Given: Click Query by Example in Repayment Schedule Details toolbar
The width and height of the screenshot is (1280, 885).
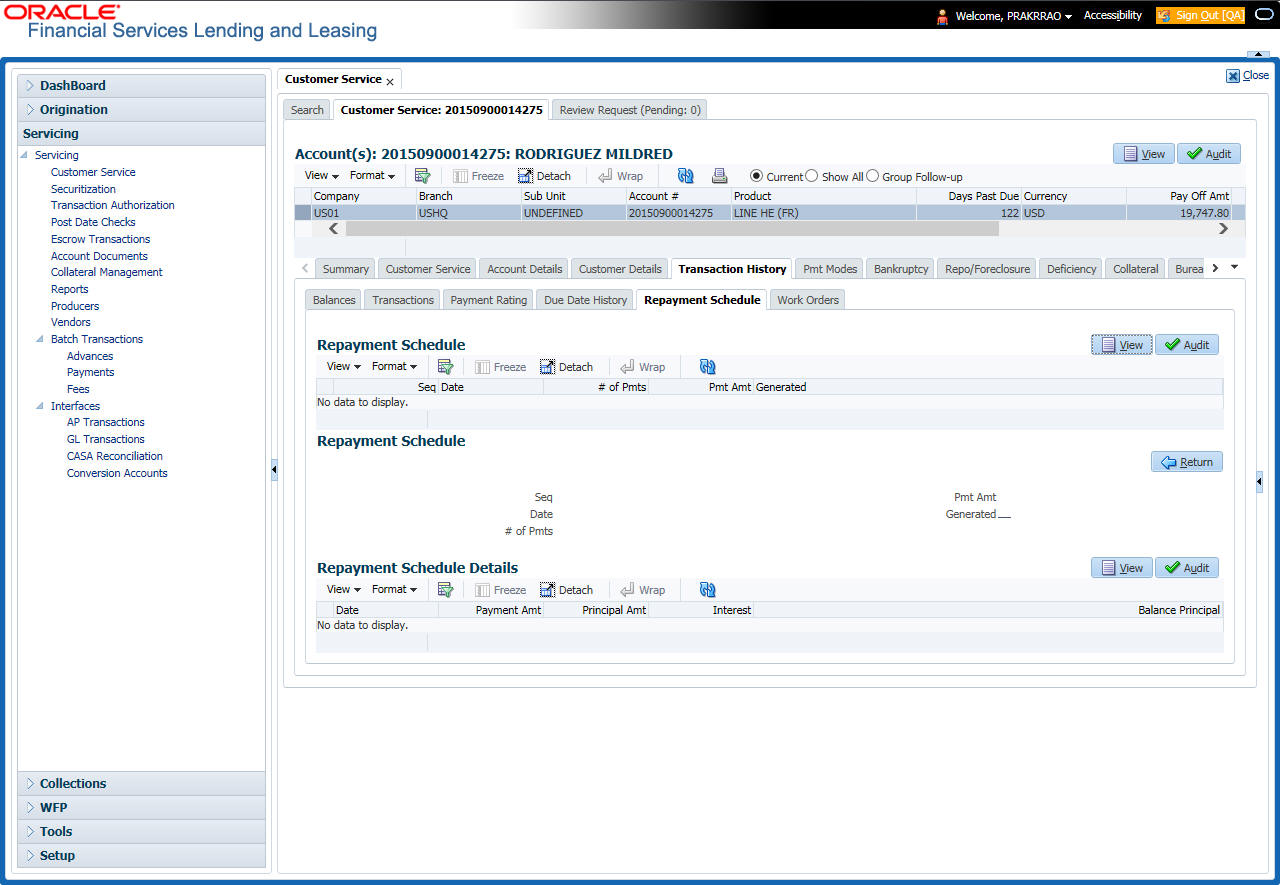Looking at the screenshot, I should (445, 590).
